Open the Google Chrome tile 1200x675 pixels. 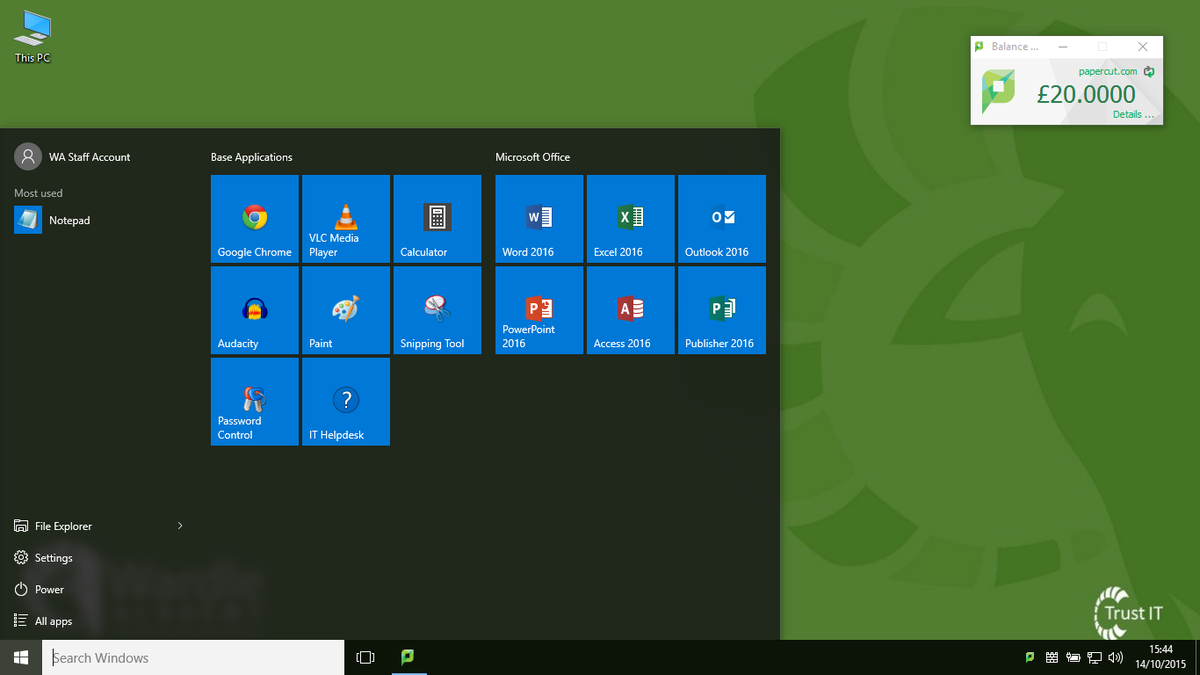click(255, 219)
